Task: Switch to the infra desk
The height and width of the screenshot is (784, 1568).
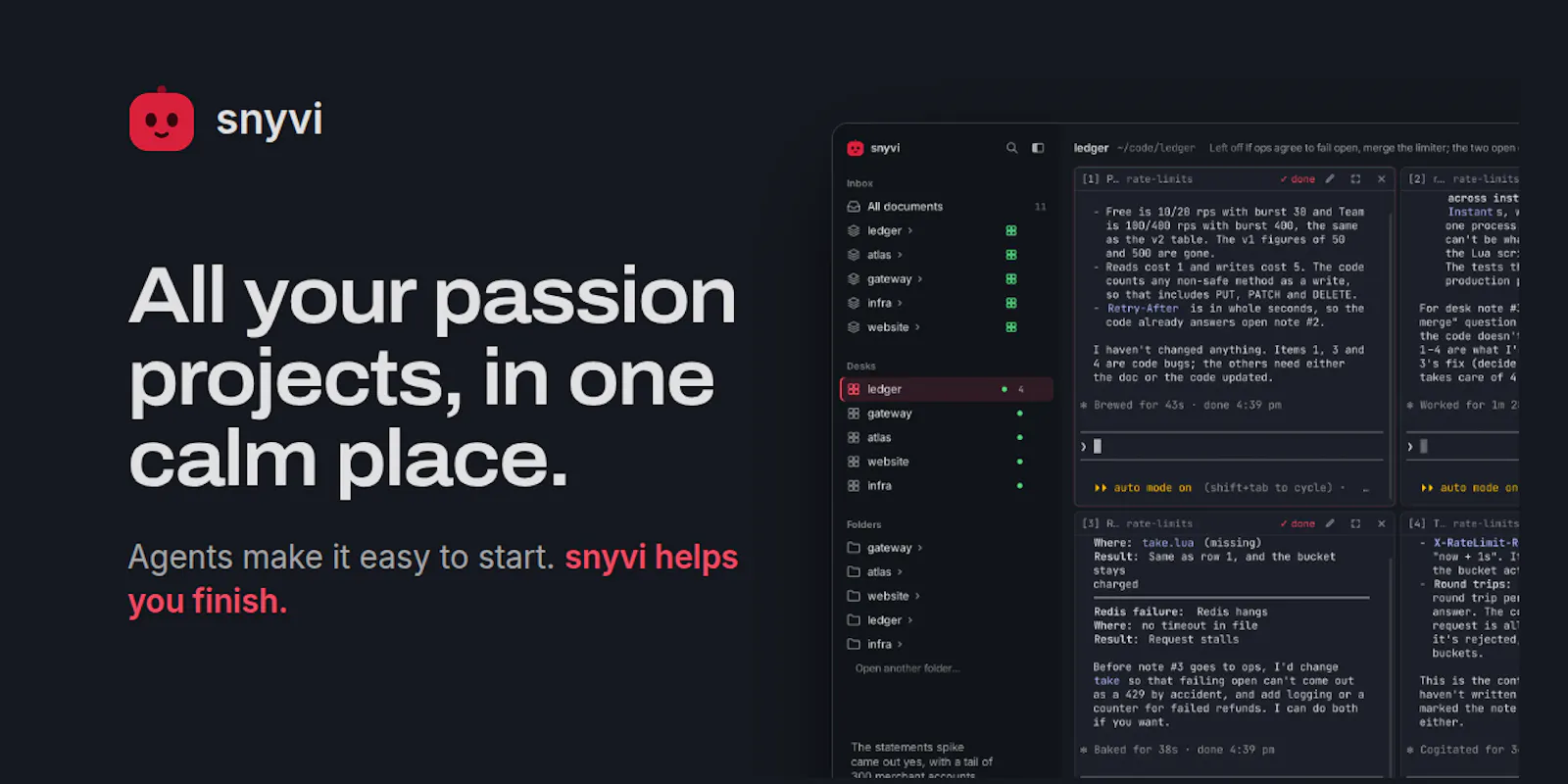Action: [946, 486]
